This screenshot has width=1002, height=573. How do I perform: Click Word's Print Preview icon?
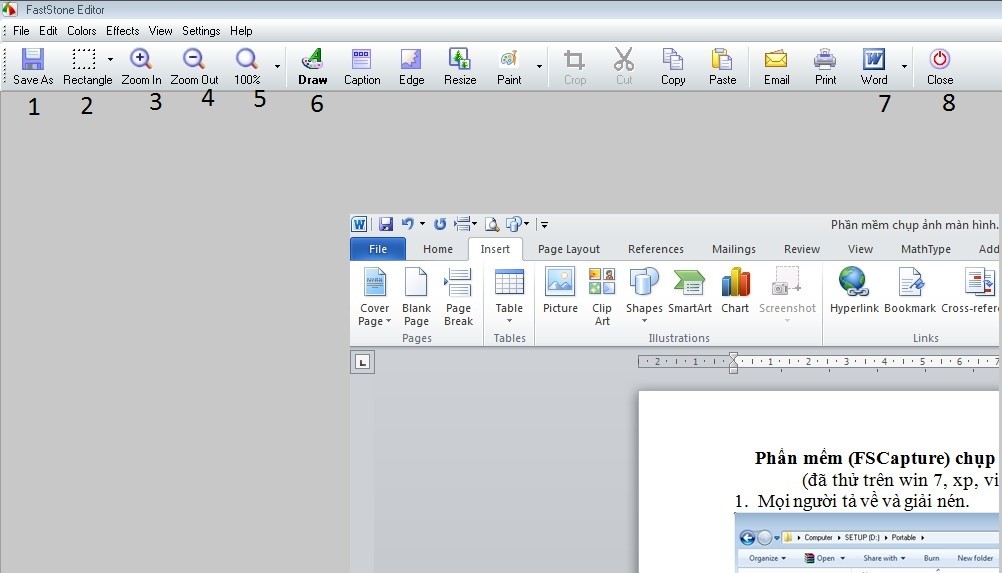pyautogui.click(x=491, y=224)
